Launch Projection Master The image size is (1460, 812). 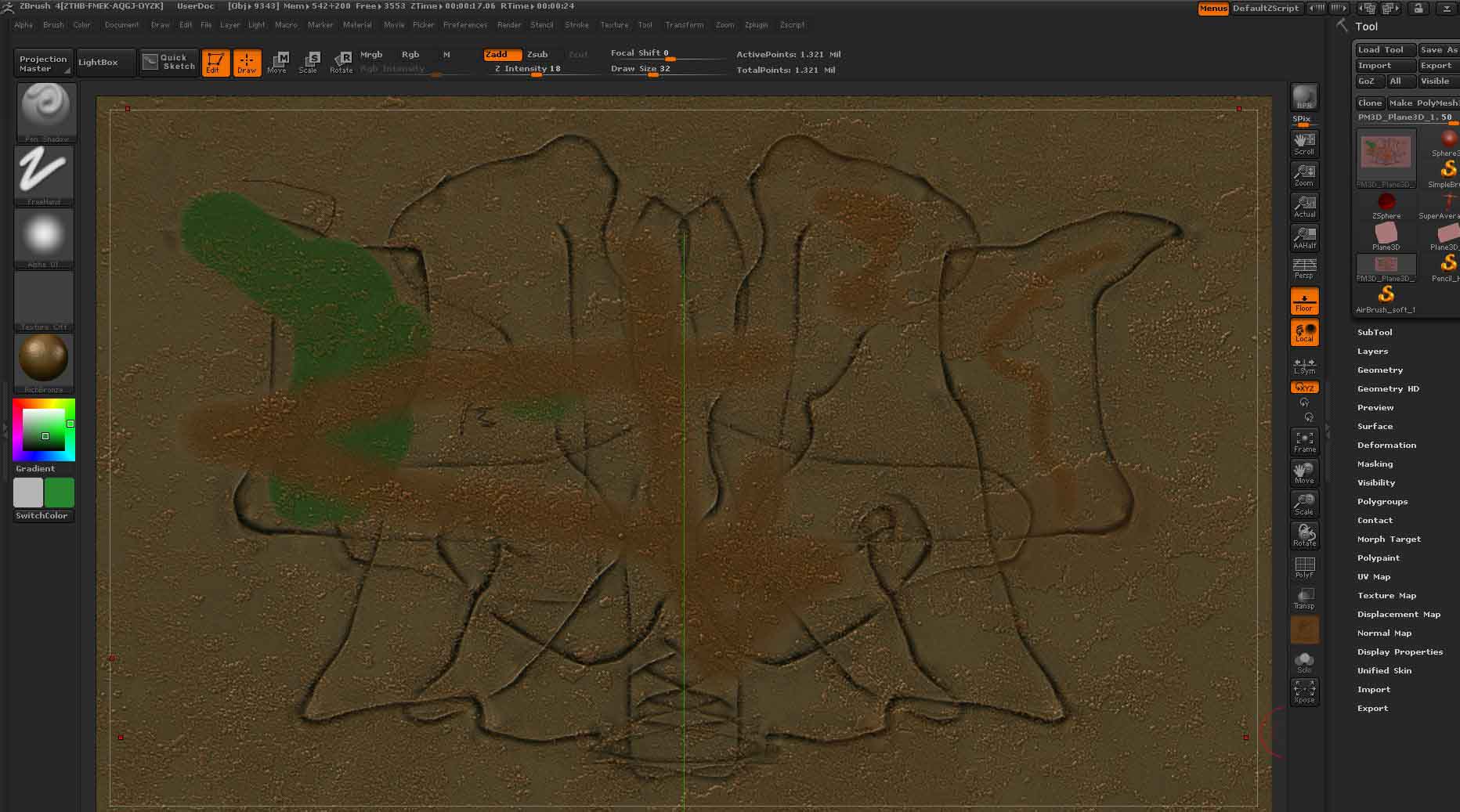click(44, 63)
